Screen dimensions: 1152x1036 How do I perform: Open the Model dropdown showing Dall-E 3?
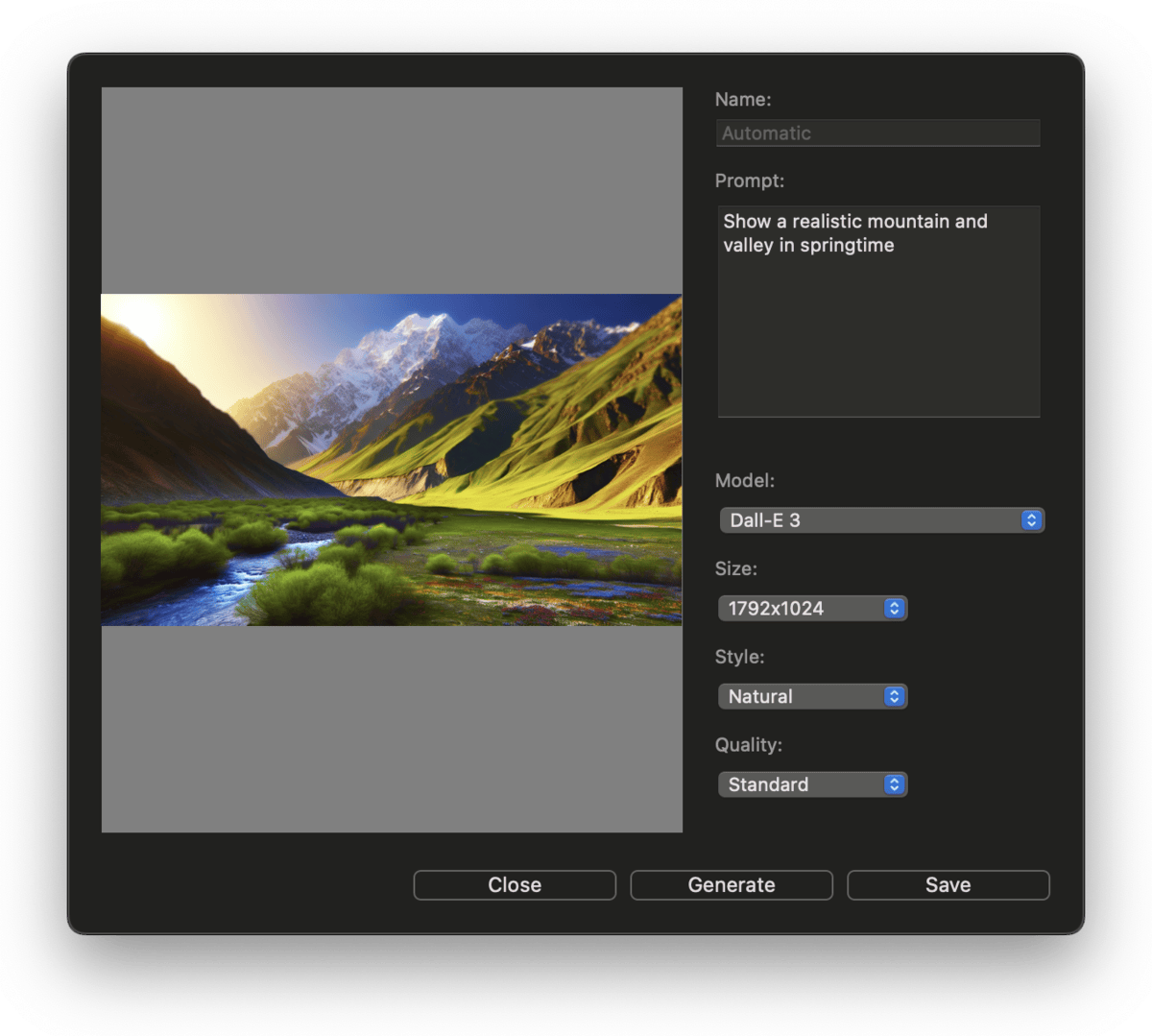click(x=869, y=520)
